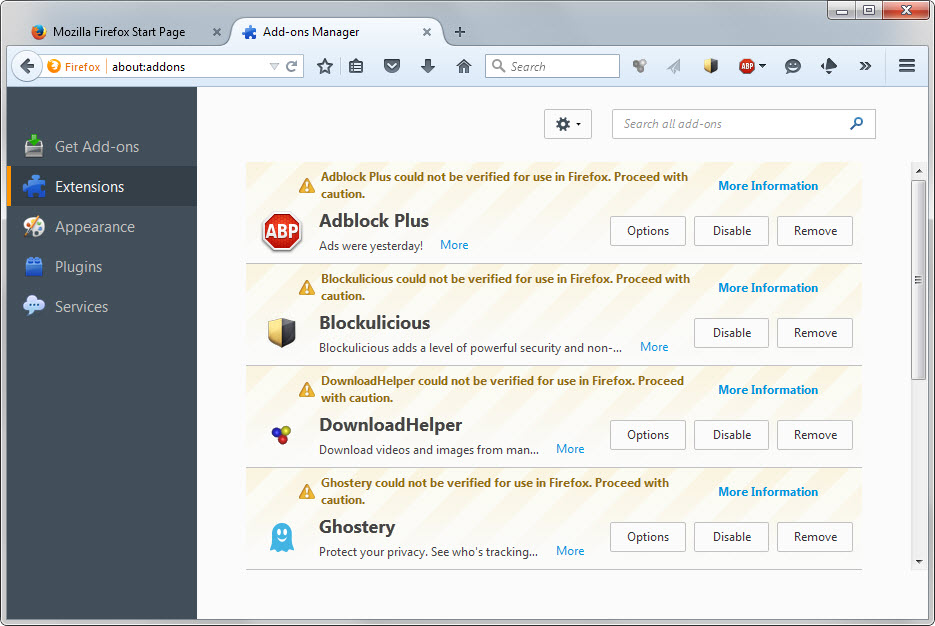The height and width of the screenshot is (626, 935).
Task: Click the Adblock Plus toolbar icon
Action: click(x=747, y=66)
